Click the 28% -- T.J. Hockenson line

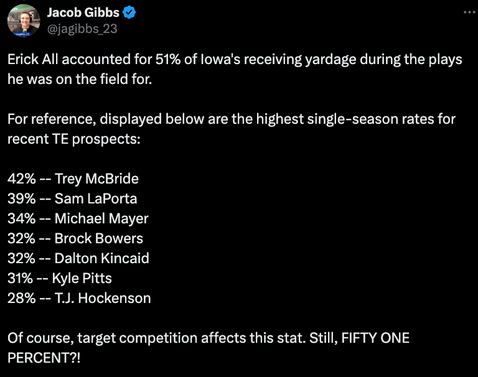pos(79,298)
